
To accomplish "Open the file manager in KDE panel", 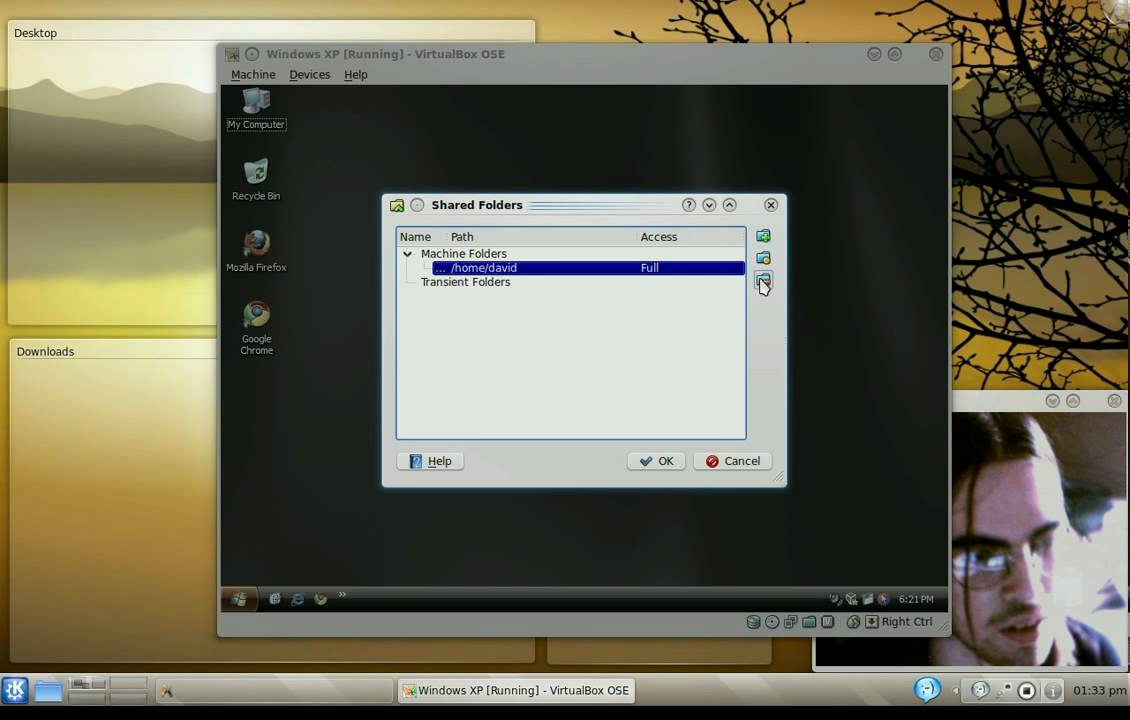I will tap(48, 690).
